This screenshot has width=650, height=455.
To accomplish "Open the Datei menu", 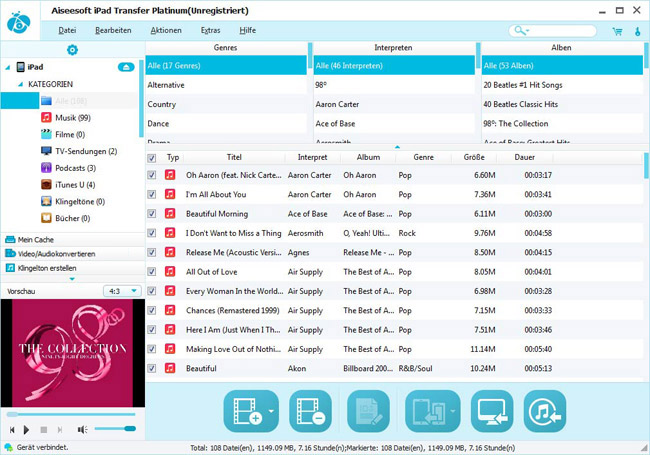I will 67,30.
